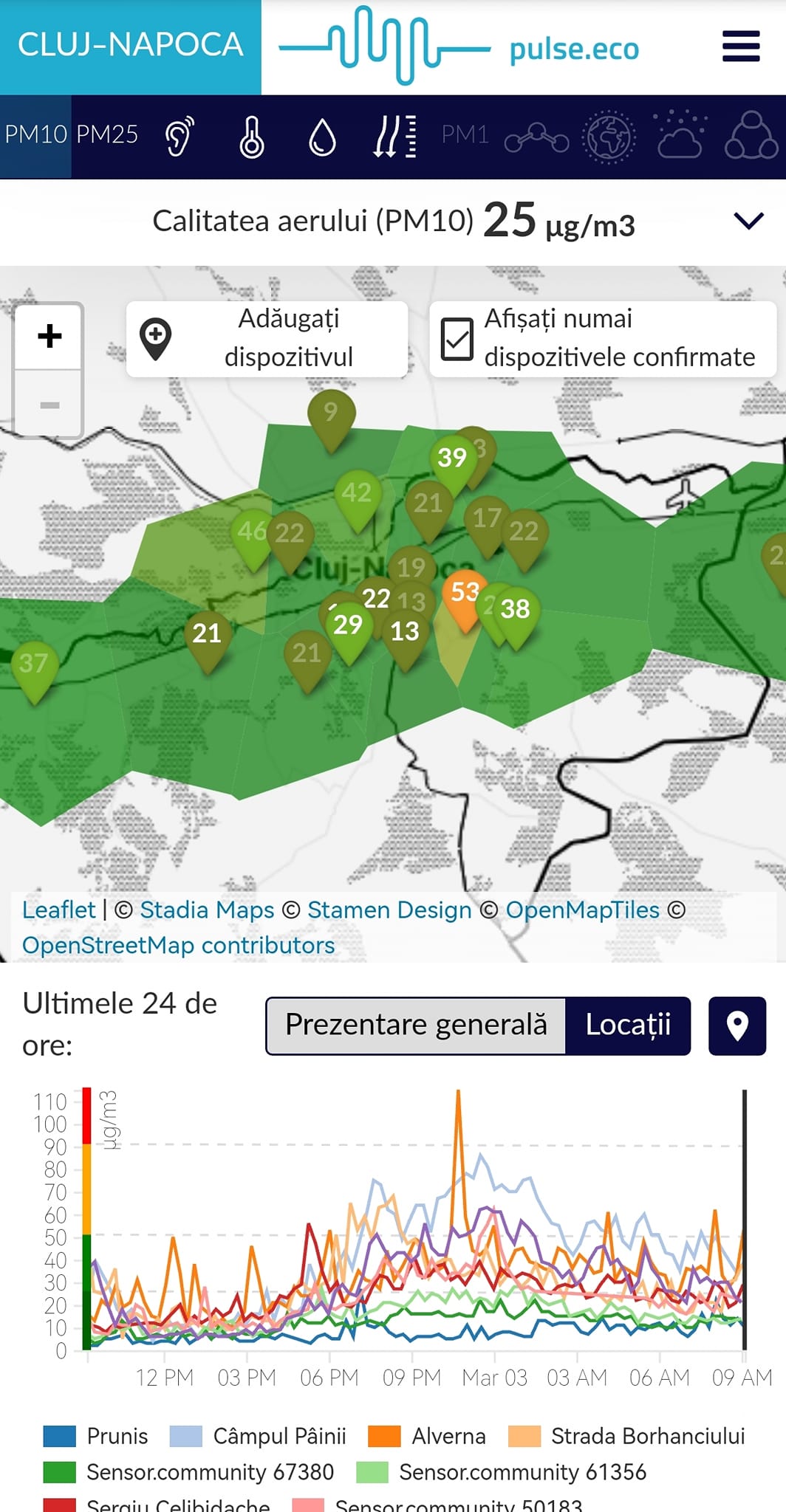Switch to the Locații tab
Screen dimensions: 786x1512
pyautogui.click(x=628, y=1025)
